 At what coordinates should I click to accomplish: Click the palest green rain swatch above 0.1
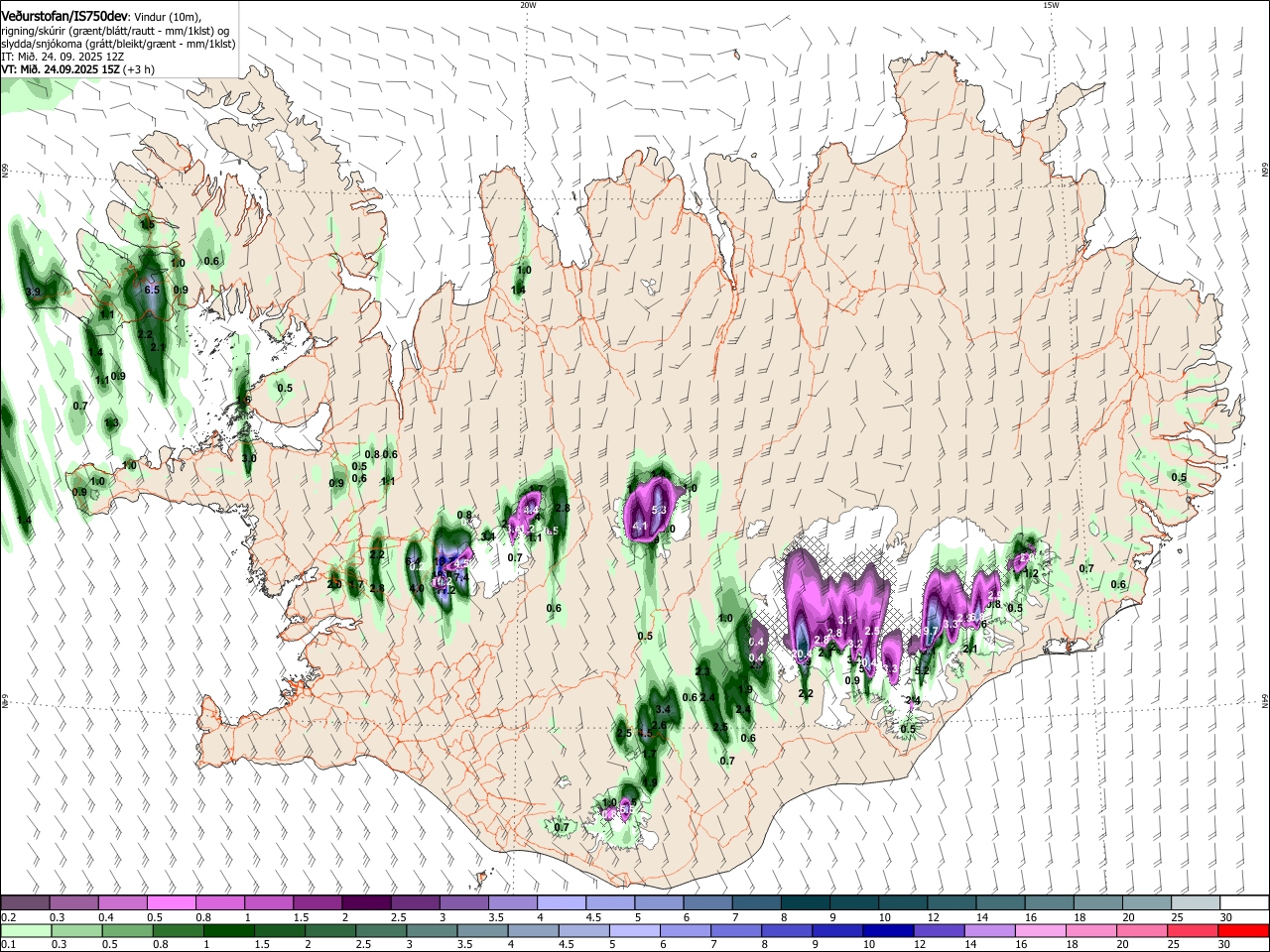pyautogui.click(x=24, y=930)
